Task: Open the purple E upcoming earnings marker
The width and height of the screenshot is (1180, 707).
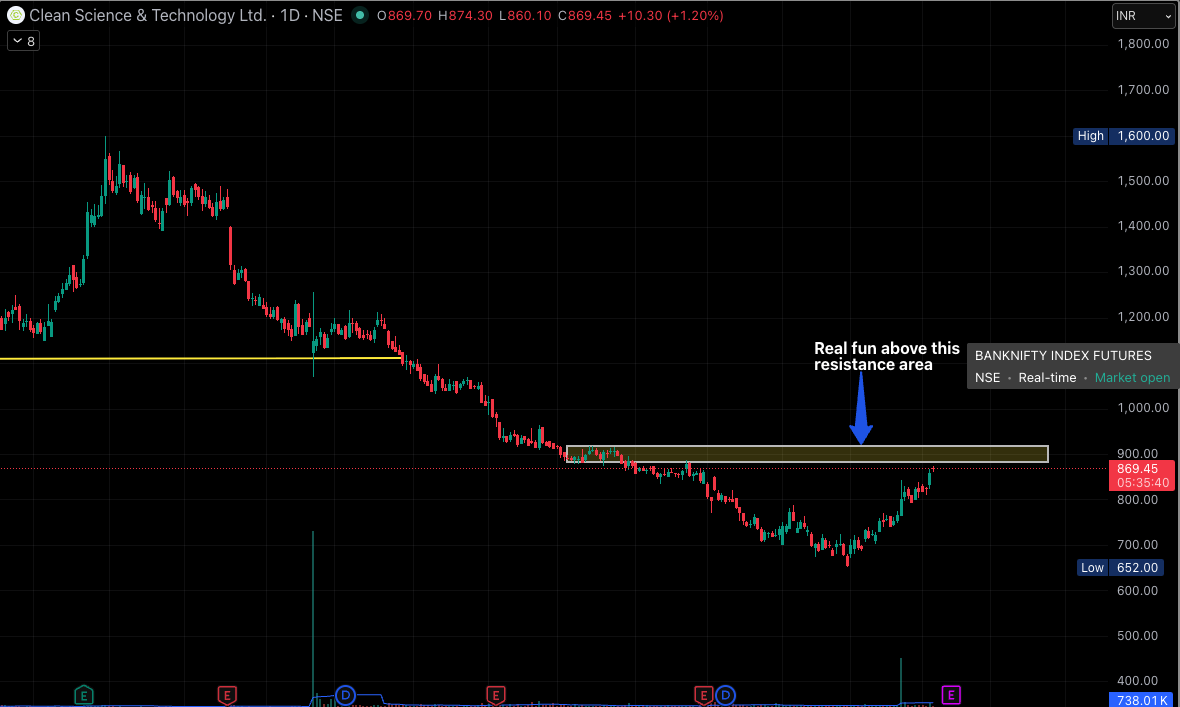Action: (x=951, y=694)
